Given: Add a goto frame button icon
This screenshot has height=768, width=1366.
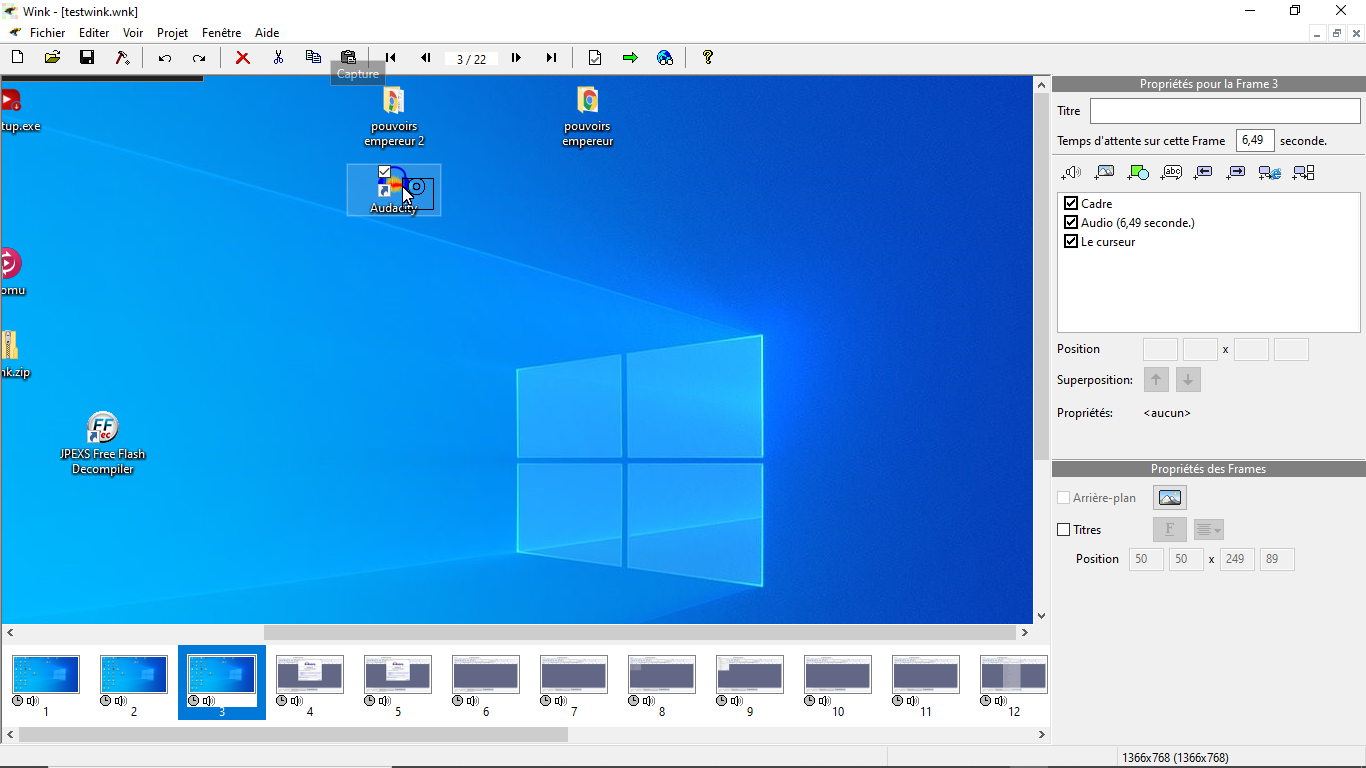Looking at the screenshot, I should point(1303,173).
